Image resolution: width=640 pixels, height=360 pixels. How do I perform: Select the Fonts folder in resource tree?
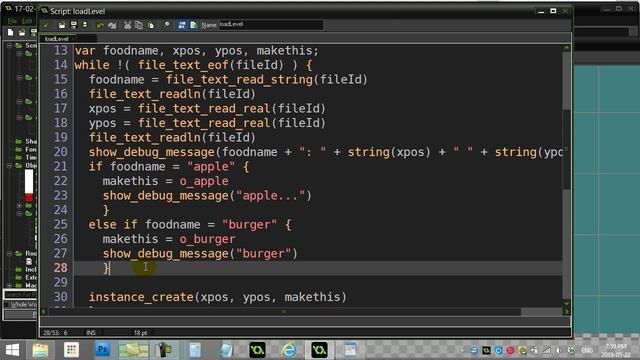pyautogui.click(x=26, y=149)
